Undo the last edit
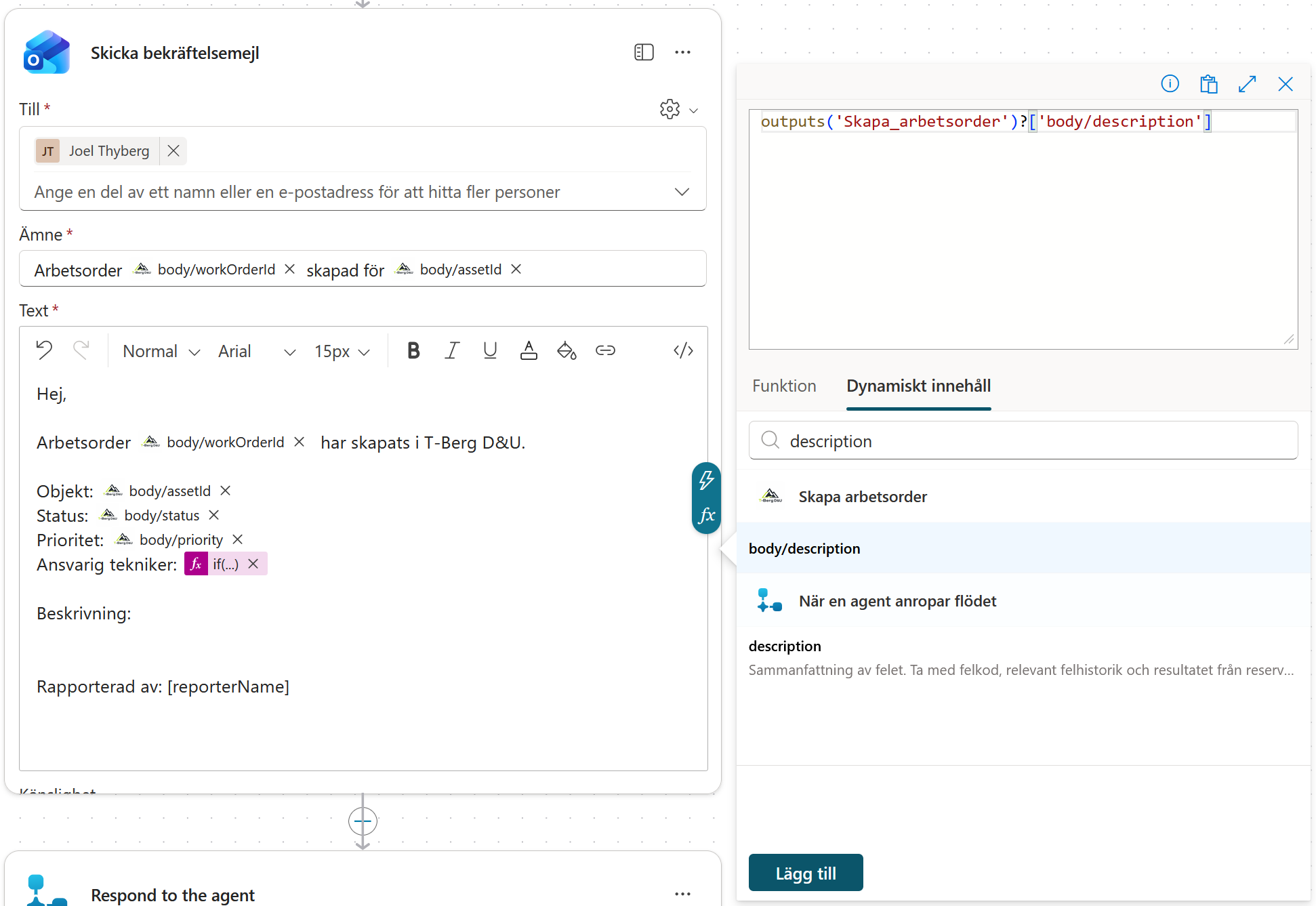This screenshot has width=1316, height=906. point(44,350)
